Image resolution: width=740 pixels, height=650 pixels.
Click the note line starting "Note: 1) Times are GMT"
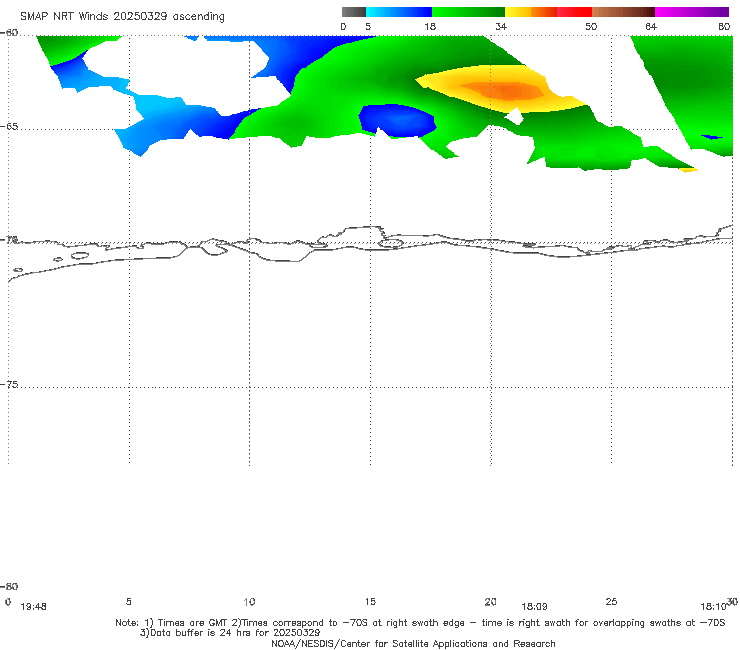tap(420, 623)
